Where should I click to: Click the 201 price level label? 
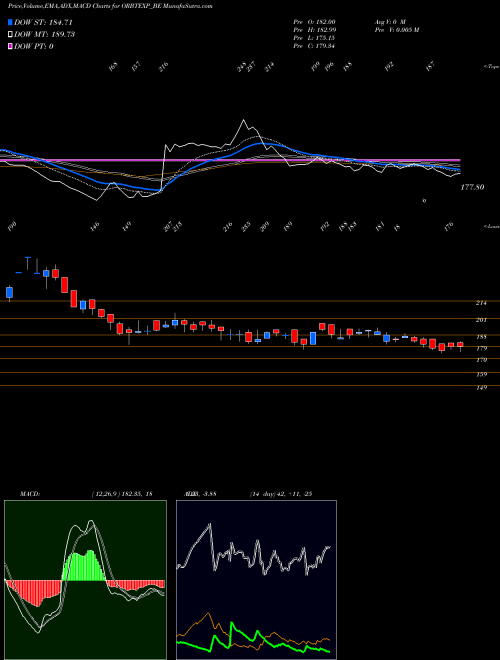[481, 320]
